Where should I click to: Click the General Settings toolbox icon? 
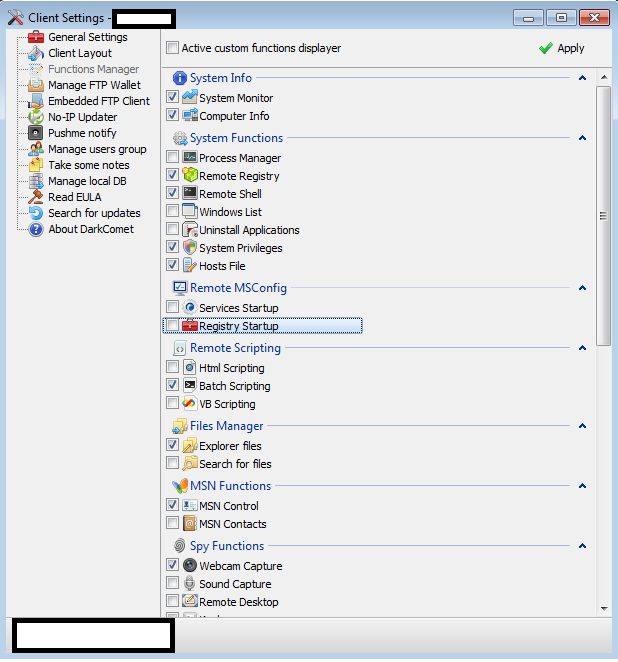tap(36, 38)
